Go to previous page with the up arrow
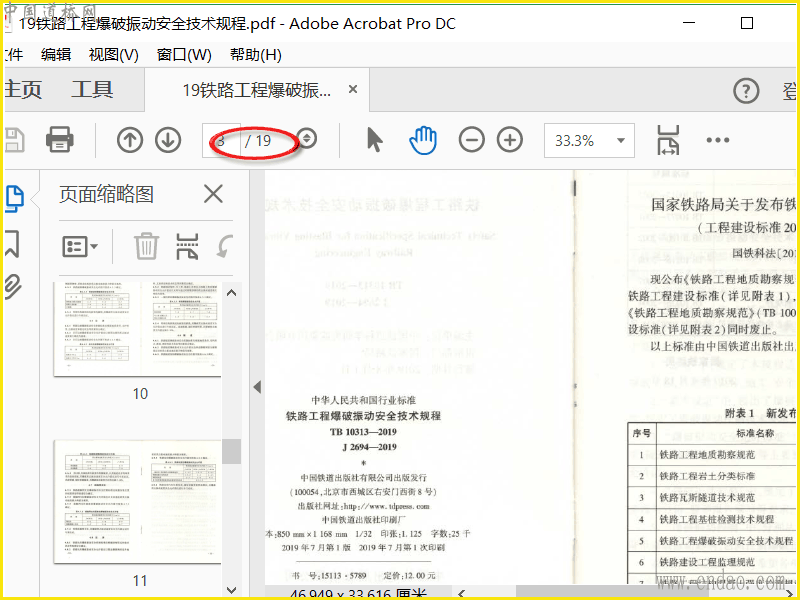 (130, 140)
